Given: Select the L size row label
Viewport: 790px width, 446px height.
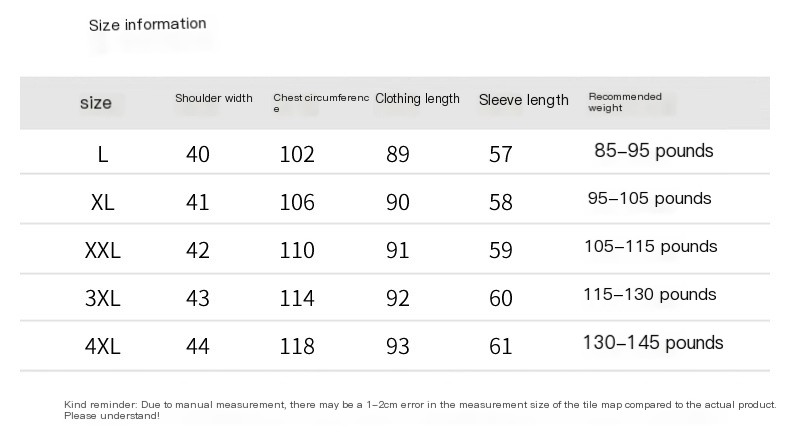Looking at the screenshot, I should [x=103, y=154].
